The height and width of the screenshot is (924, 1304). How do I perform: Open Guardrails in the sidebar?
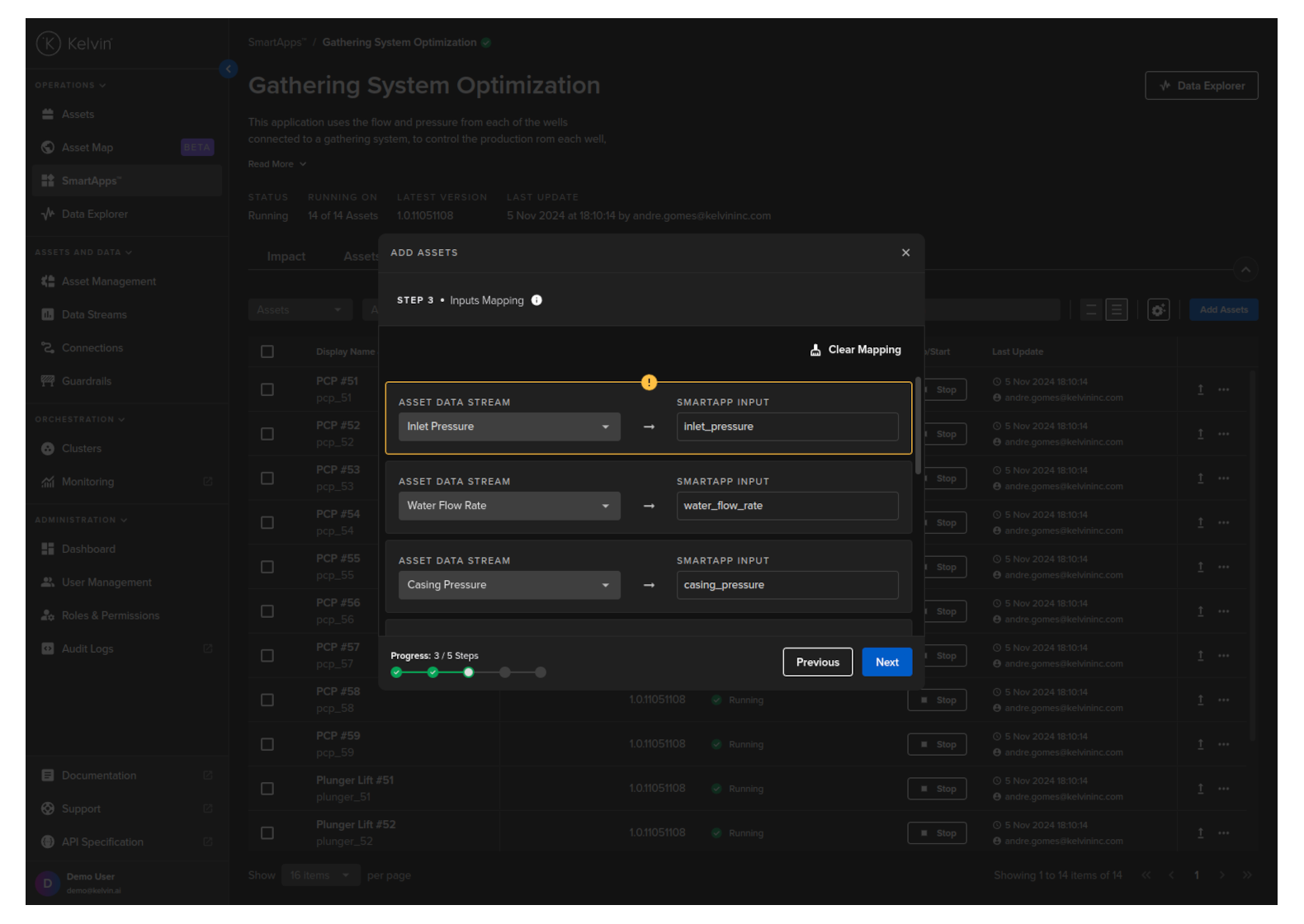pyautogui.click(x=86, y=381)
